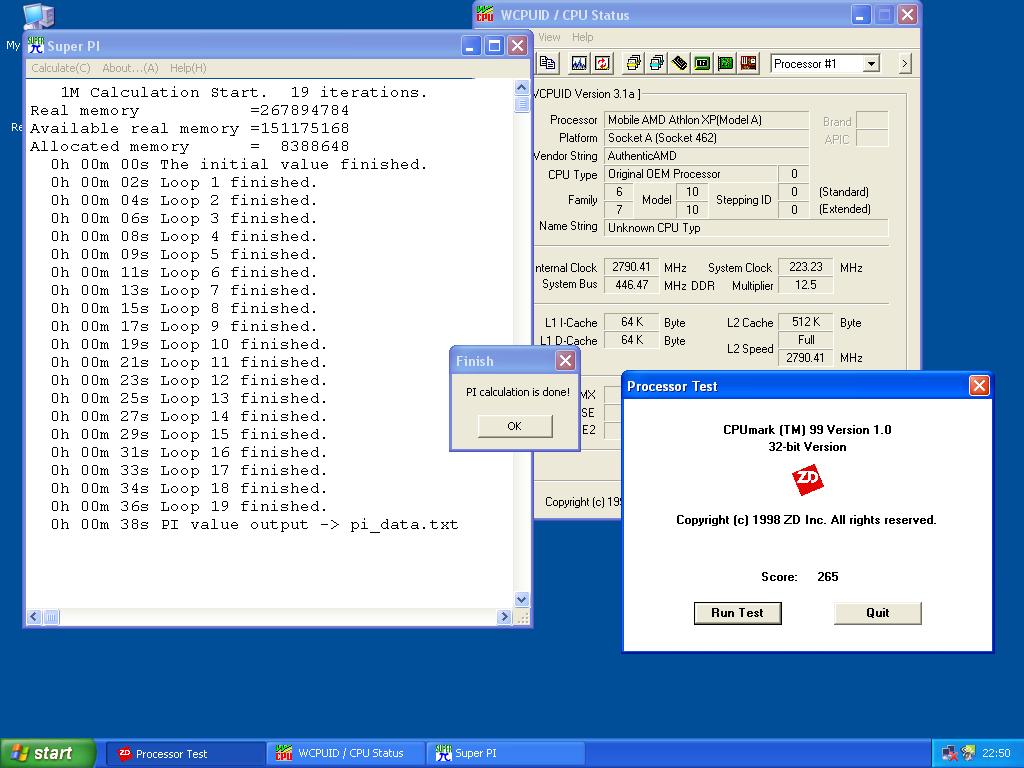Click Vendor String value AuthenticAMD
This screenshot has height=768, width=1024.
(x=706, y=155)
